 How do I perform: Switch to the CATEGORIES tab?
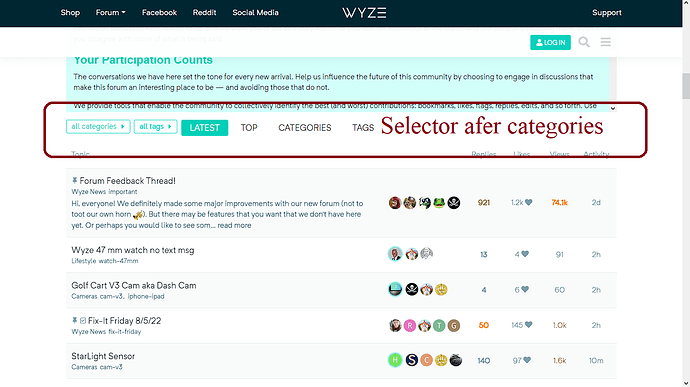click(305, 128)
